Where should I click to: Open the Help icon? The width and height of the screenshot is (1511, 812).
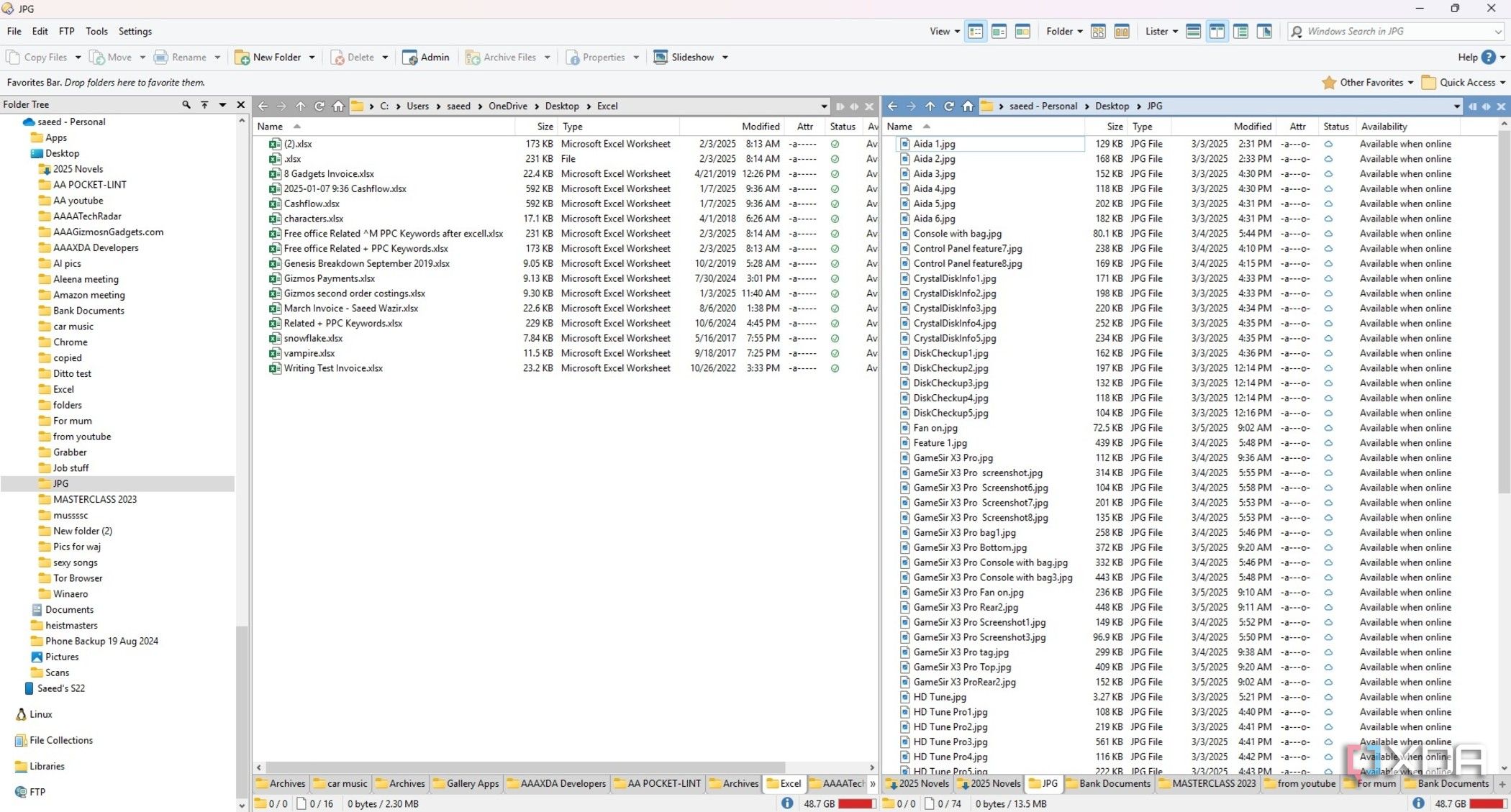tap(1489, 58)
